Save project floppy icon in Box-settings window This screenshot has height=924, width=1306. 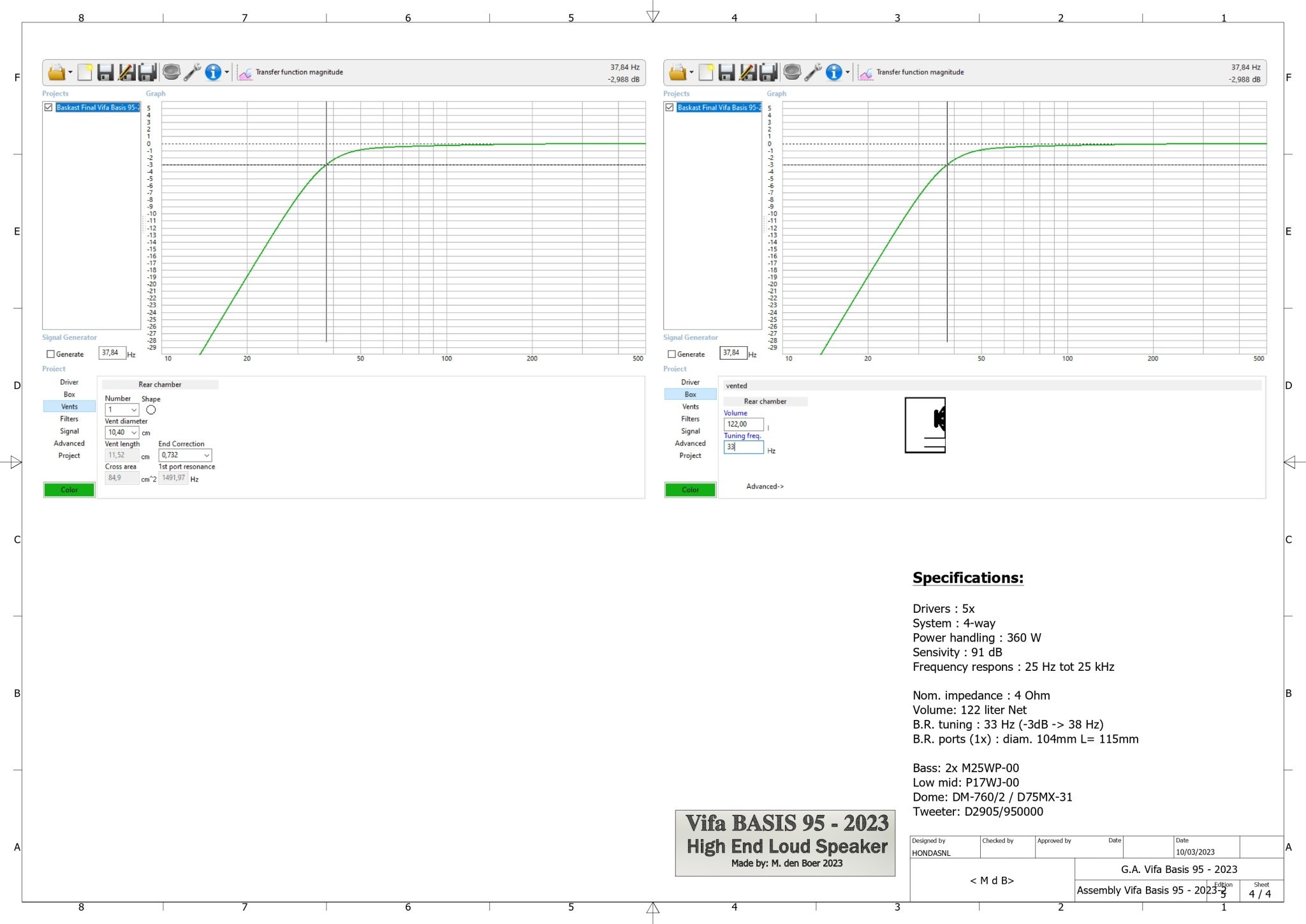click(x=726, y=72)
